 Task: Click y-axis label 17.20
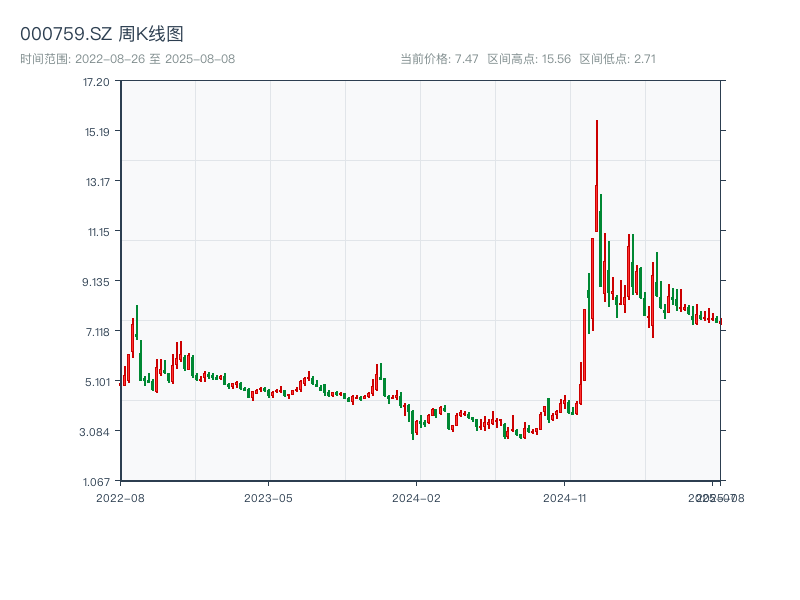click(x=96, y=82)
